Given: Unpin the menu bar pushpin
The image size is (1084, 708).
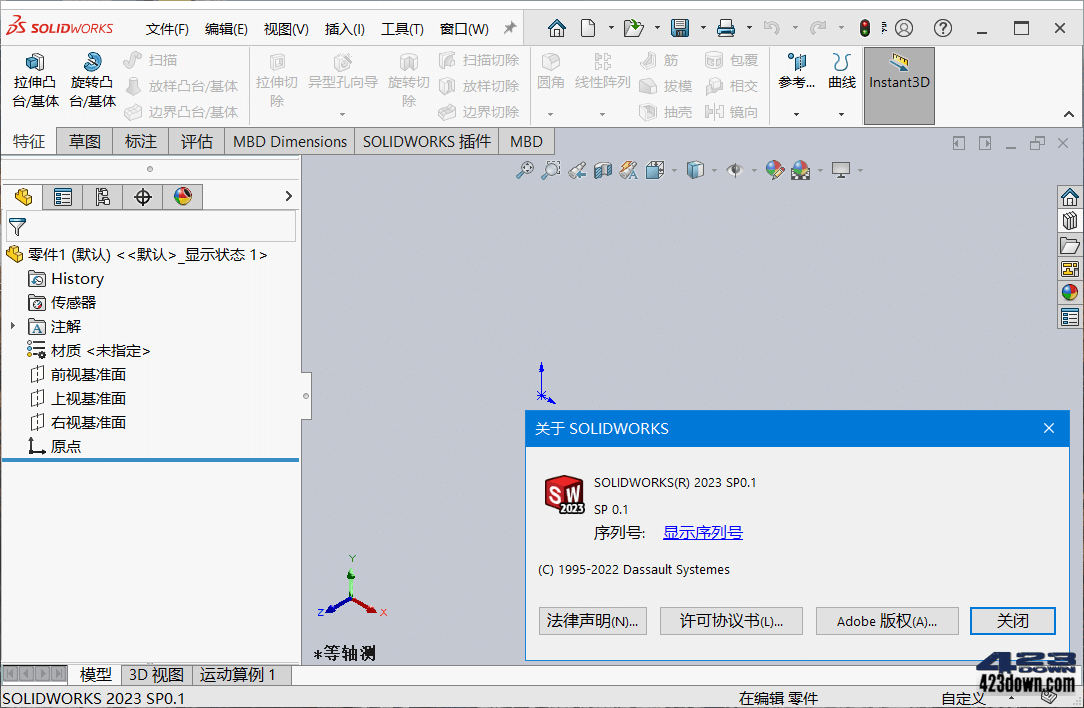Looking at the screenshot, I should click(509, 28).
